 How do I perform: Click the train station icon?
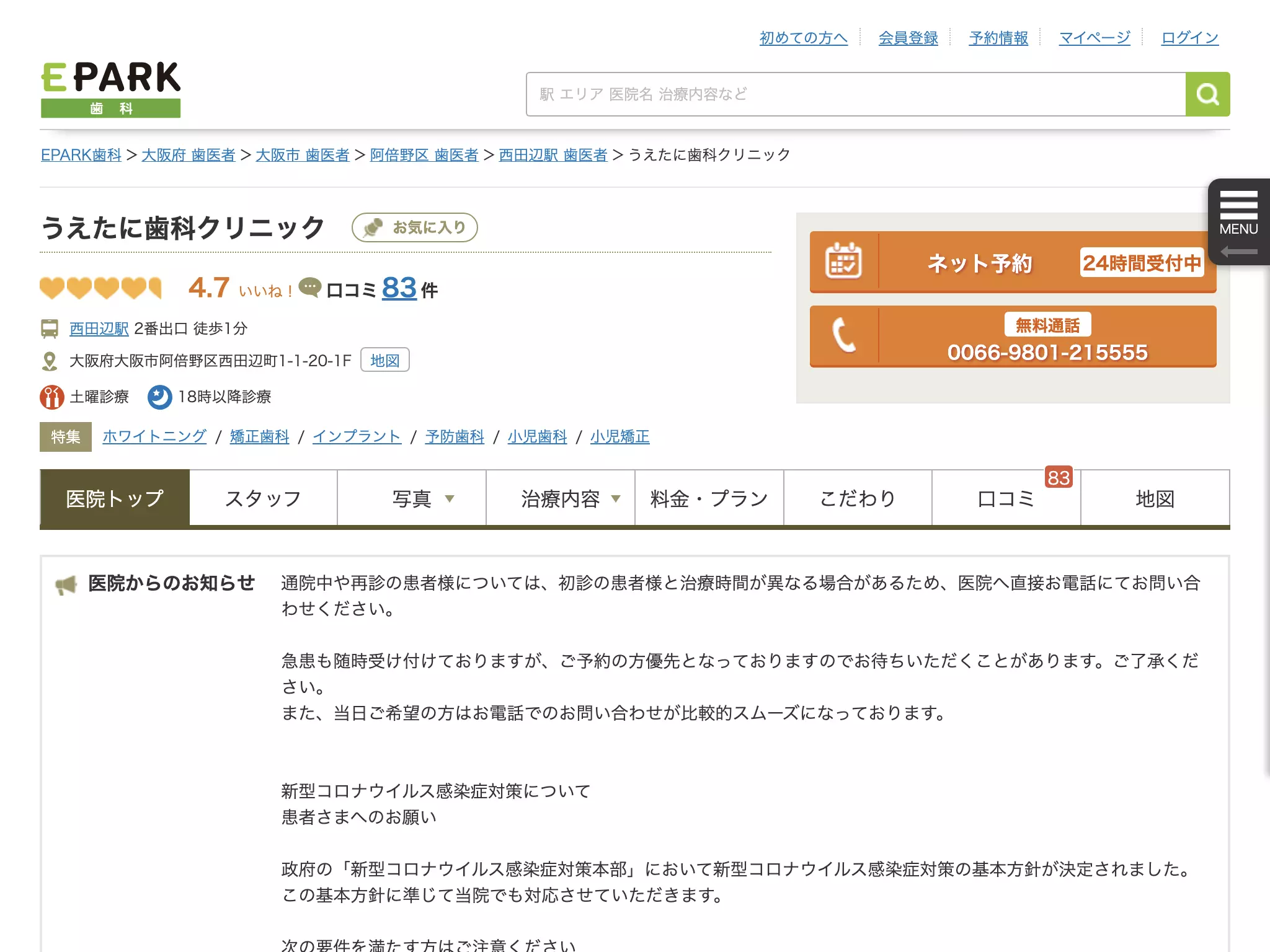pyautogui.click(x=50, y=328)
